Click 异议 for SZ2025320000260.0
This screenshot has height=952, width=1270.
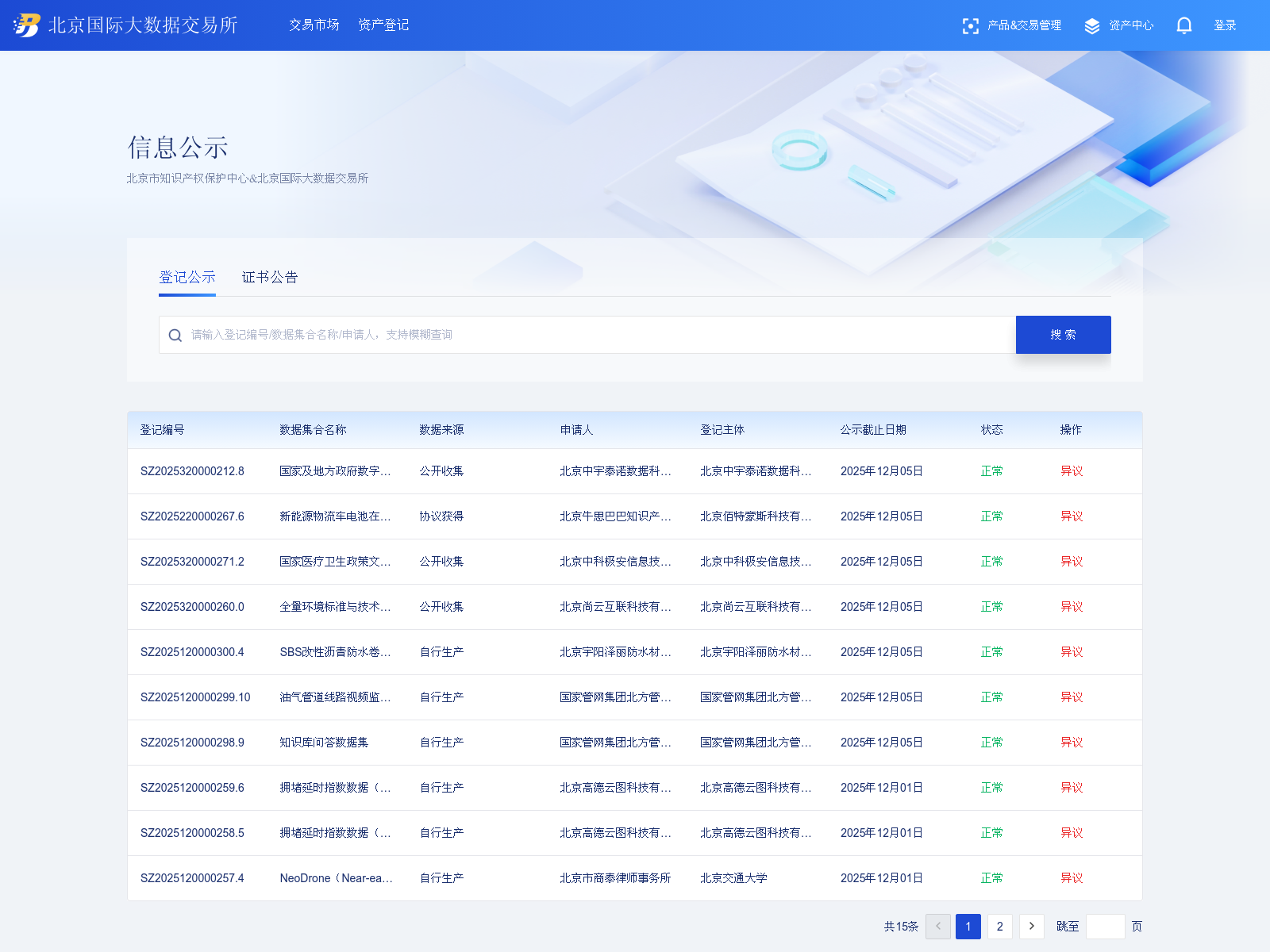point(1072,607)
